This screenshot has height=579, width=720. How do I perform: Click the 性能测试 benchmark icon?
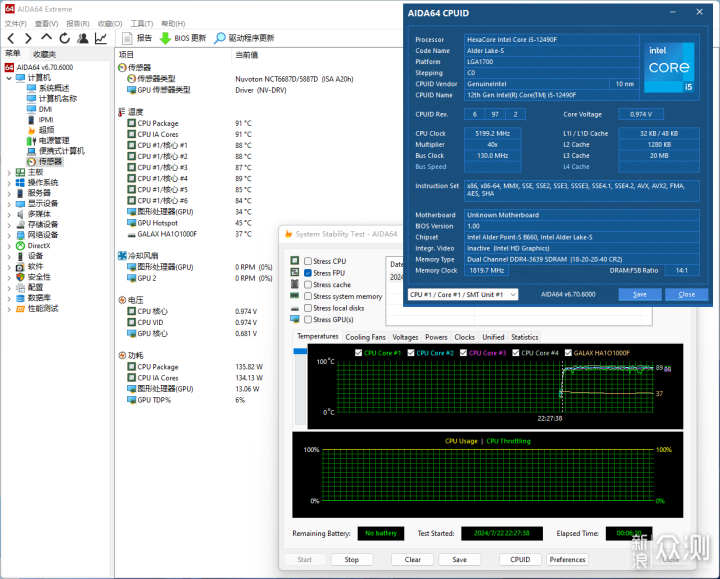(x=20, y=309)
